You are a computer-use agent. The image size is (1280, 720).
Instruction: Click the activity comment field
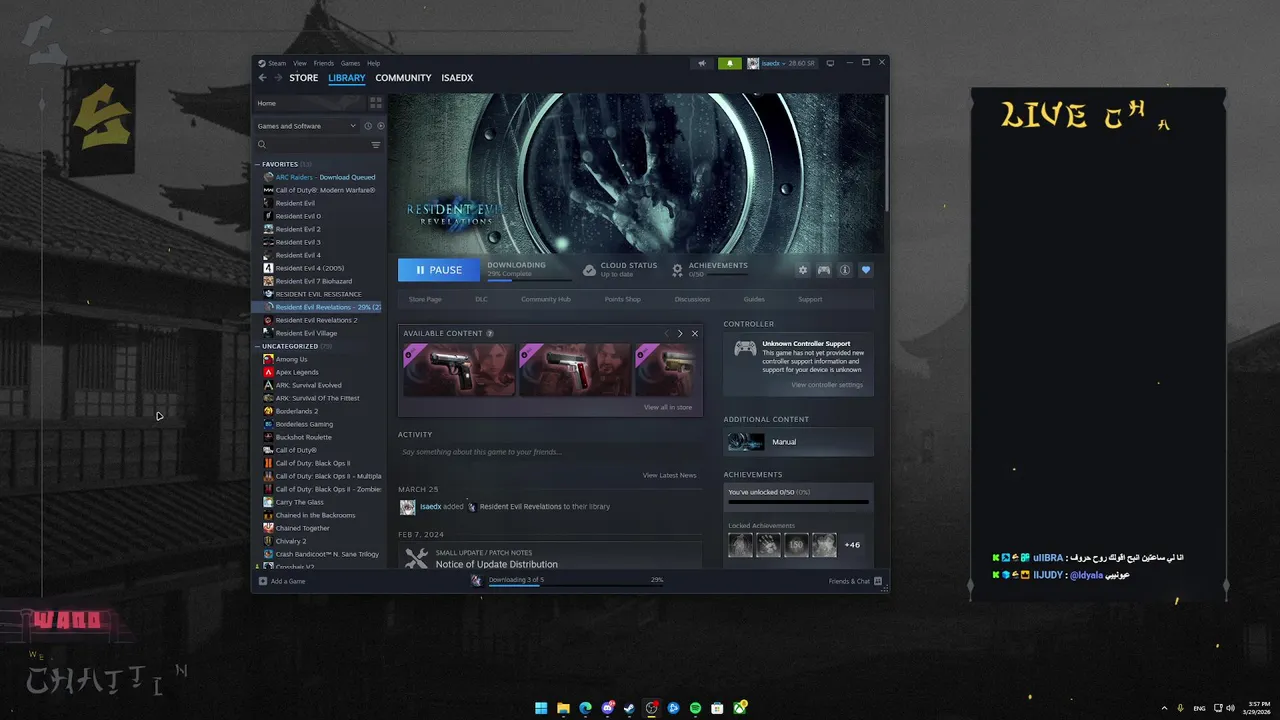549,452
